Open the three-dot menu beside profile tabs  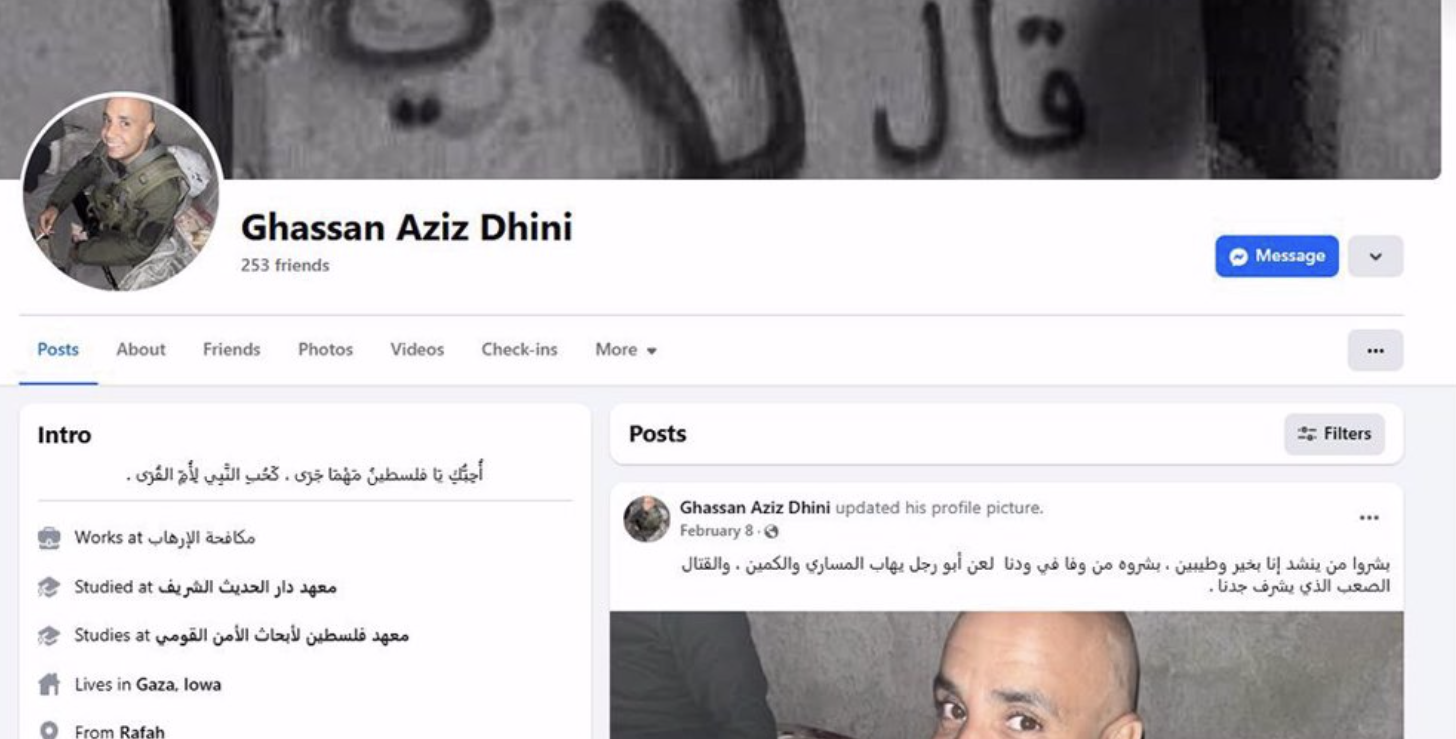(x=1375, y=350)
